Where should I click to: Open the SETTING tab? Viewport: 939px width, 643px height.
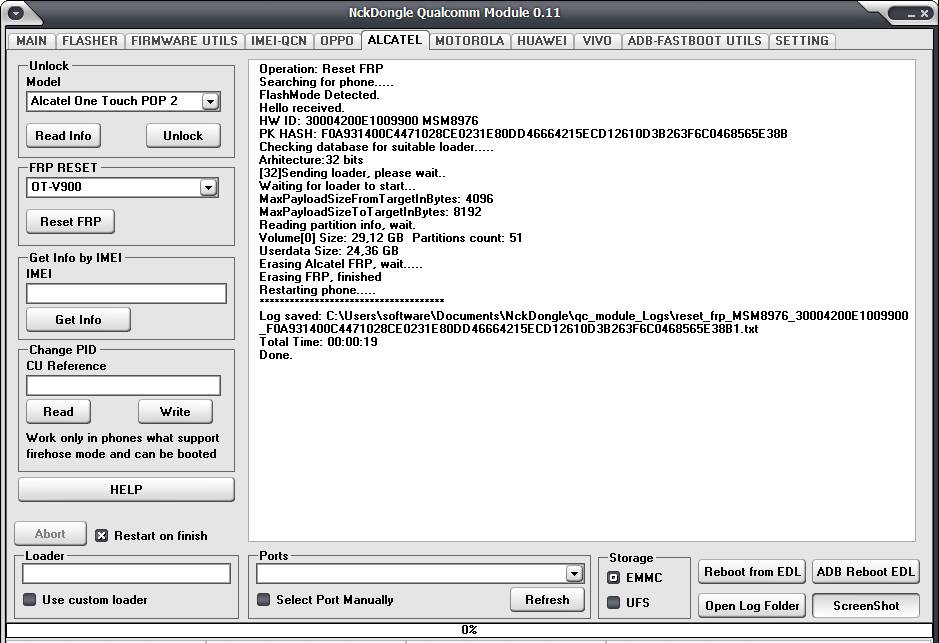click(802, 41)
